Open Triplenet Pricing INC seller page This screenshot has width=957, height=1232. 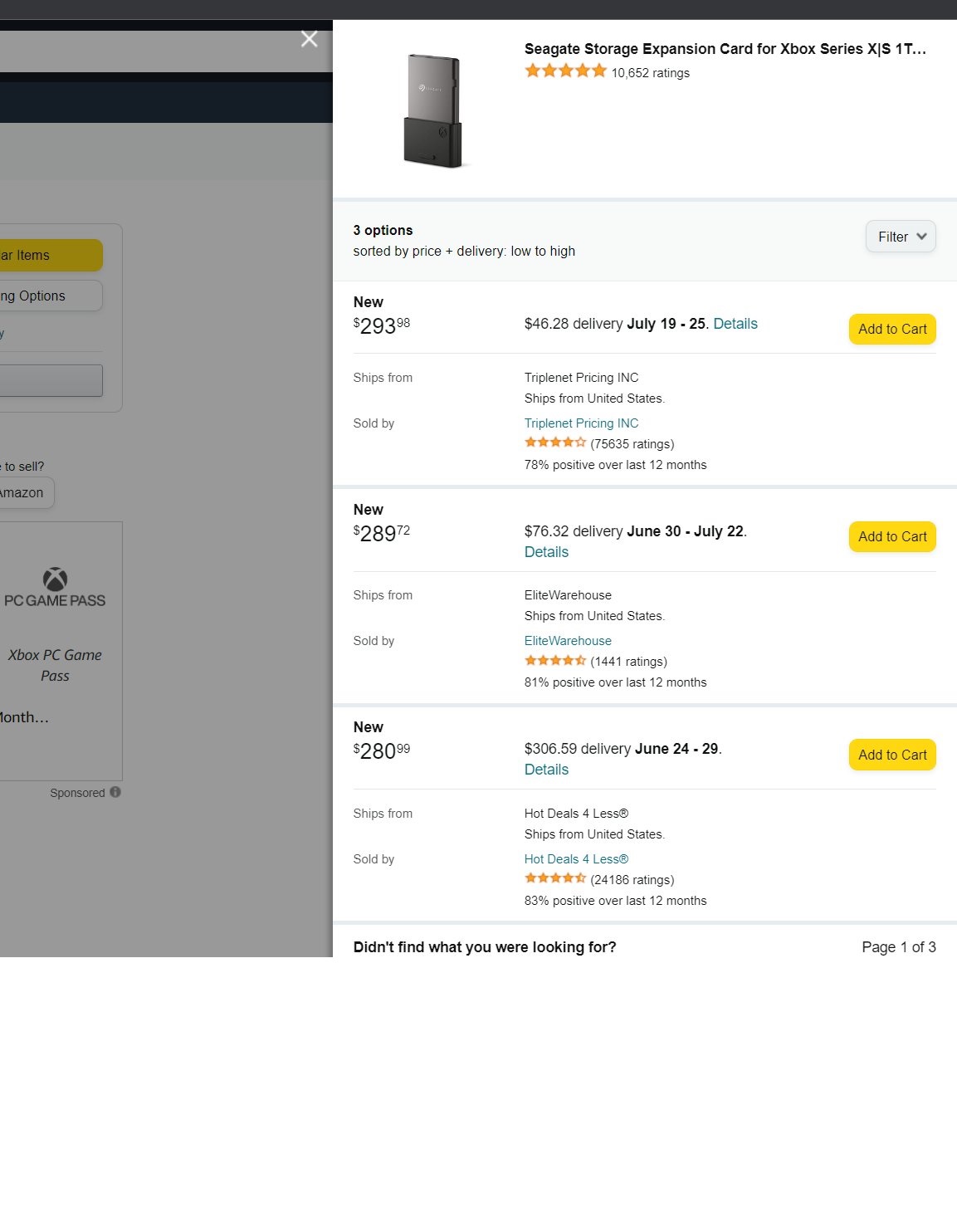[581, 423]
